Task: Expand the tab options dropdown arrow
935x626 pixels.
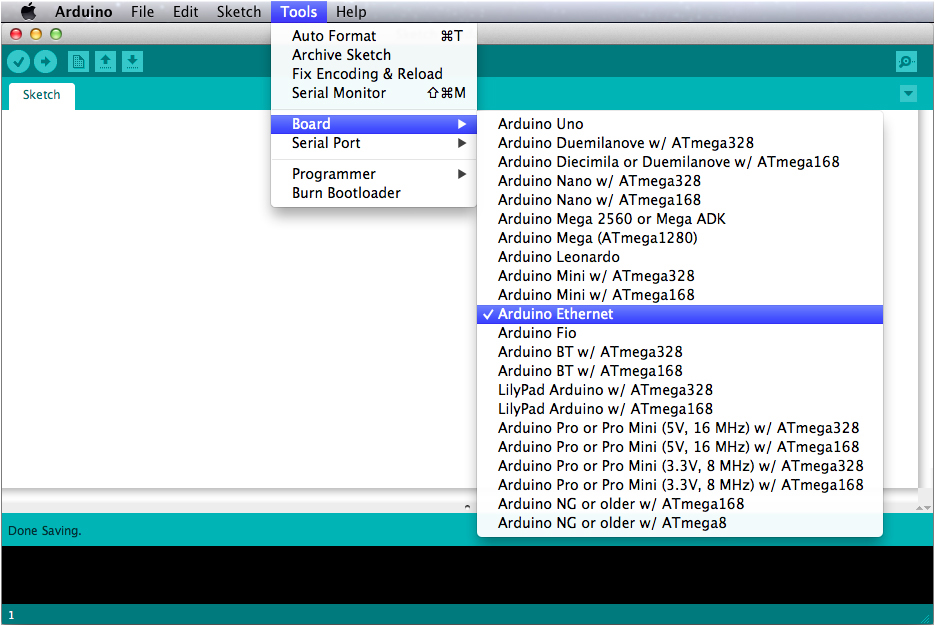Action: coord(908,94)
